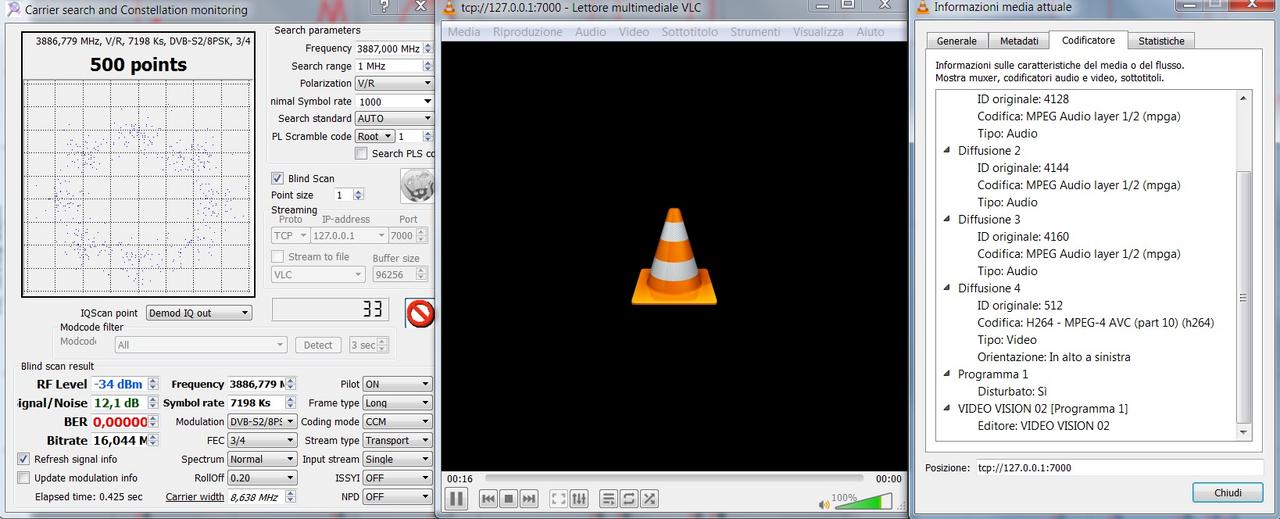Screen dimensions: 1280x519
Task: Toggle Blind Scan checkbox
Action: pyautogui.click(x=278, y=178)
